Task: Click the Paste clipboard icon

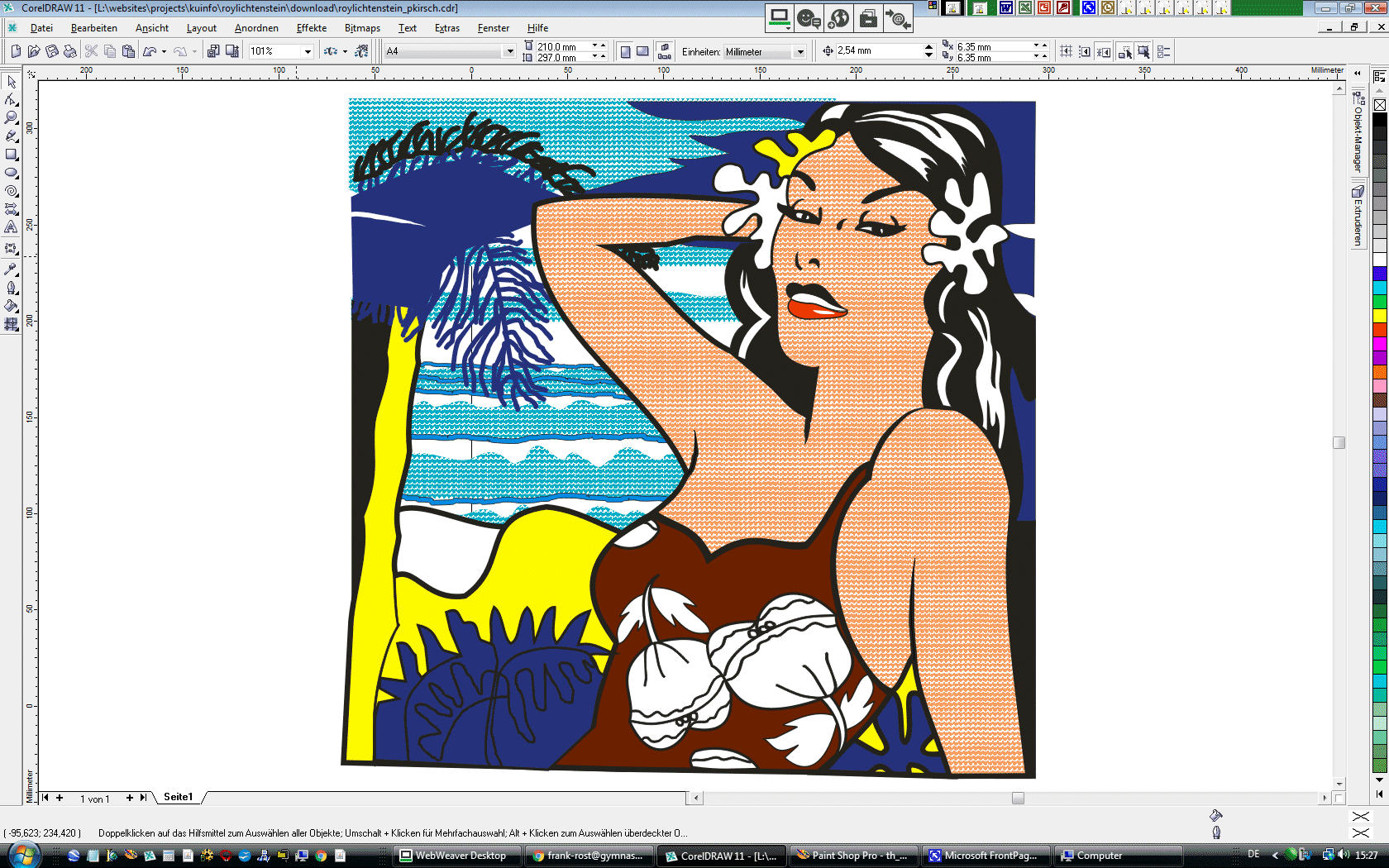Action: pos(128,51)
